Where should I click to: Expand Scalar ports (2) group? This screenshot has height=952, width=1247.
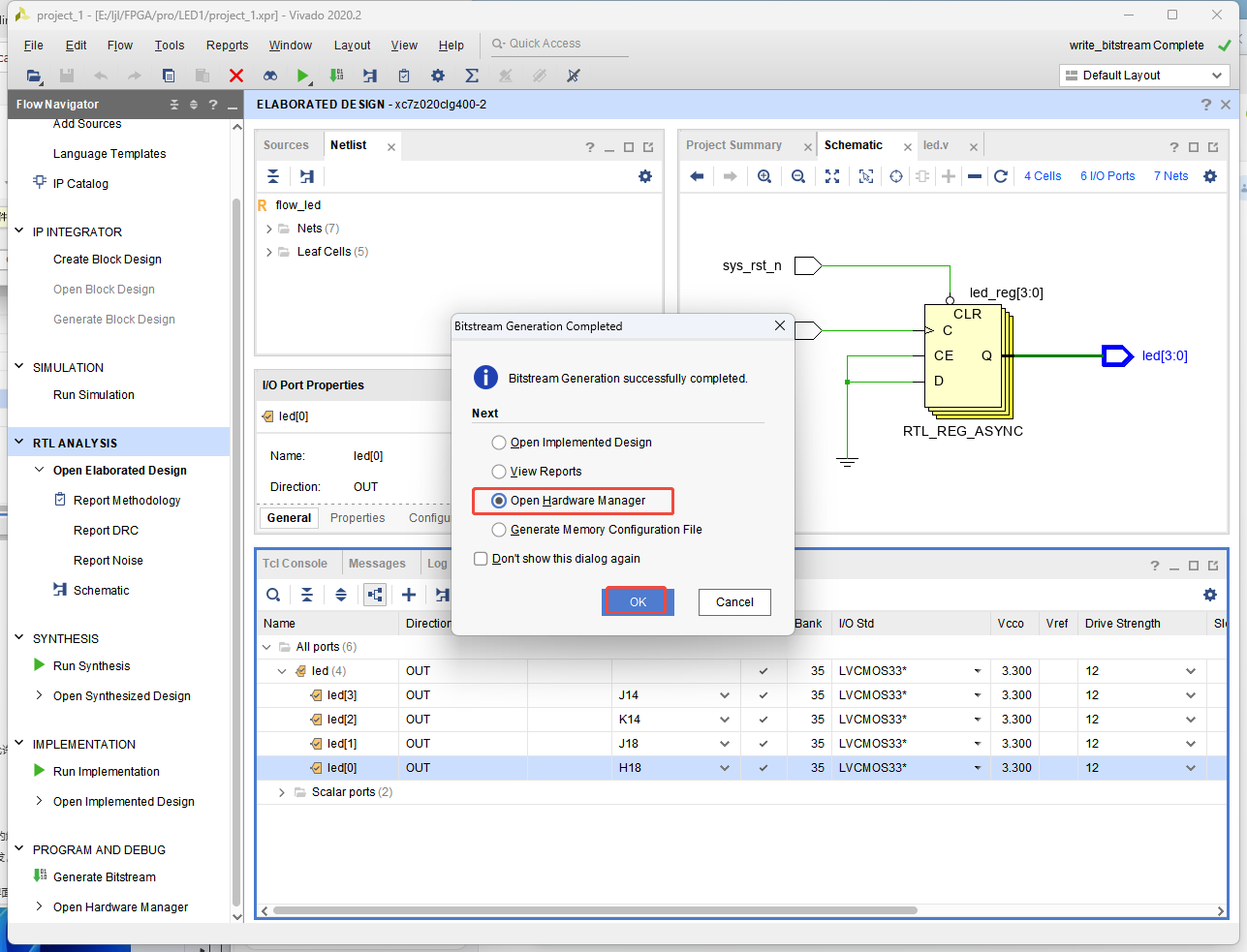click(282, 792)
